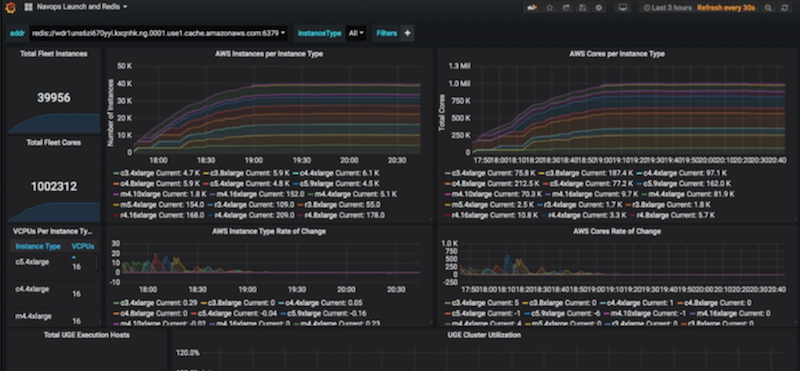Open the Grafana logo main menu

[10, 8]
